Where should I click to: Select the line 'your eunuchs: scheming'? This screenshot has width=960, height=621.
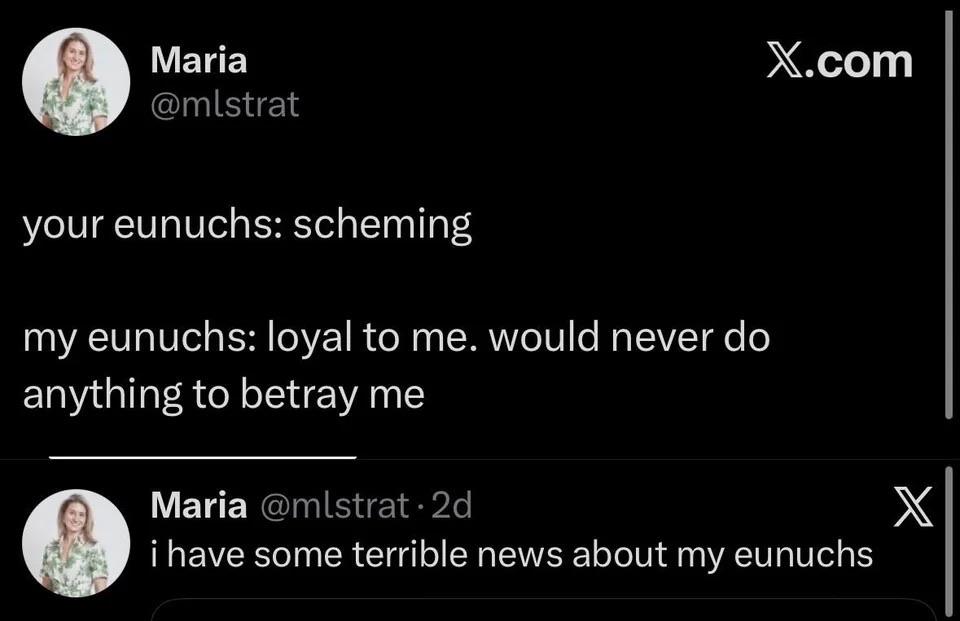pos(247,225)
